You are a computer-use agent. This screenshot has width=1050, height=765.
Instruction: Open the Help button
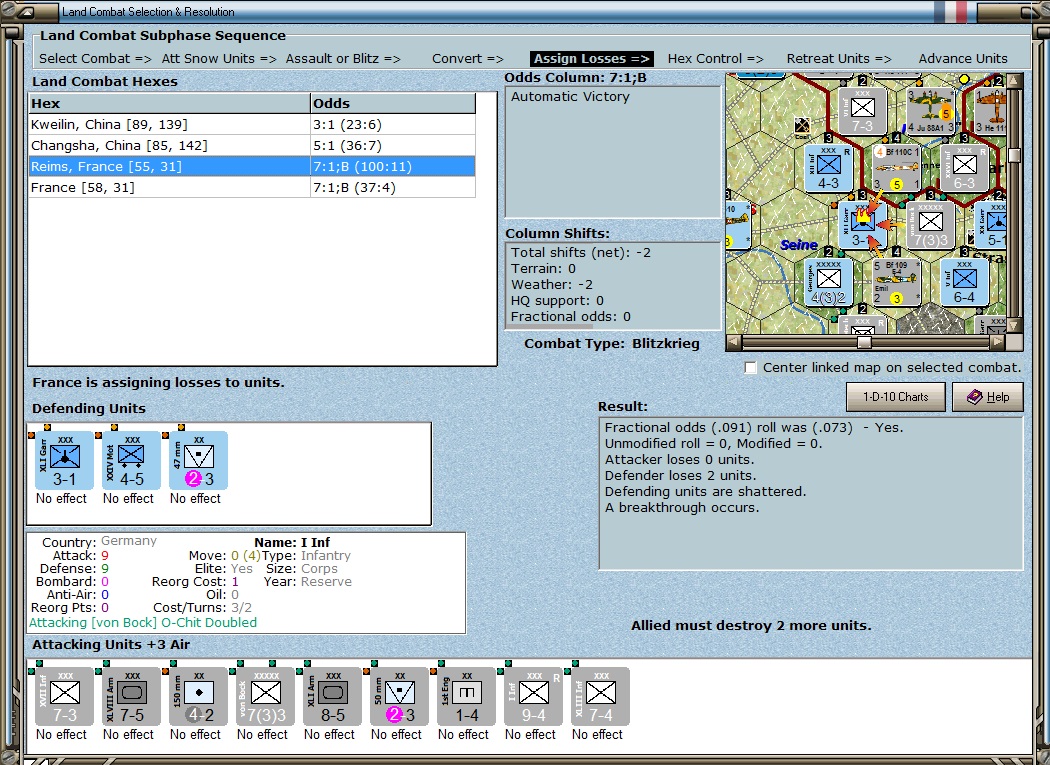pyautogui.click(x=988, y=397)
